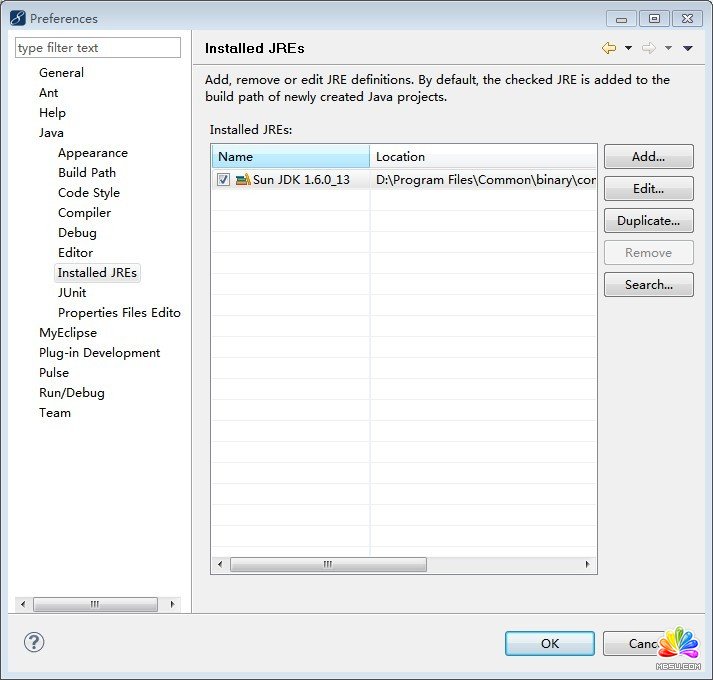Viewport: 713px width, 680px height.
Task: Open the Compiler preferences page
Action: pos(84,213)
